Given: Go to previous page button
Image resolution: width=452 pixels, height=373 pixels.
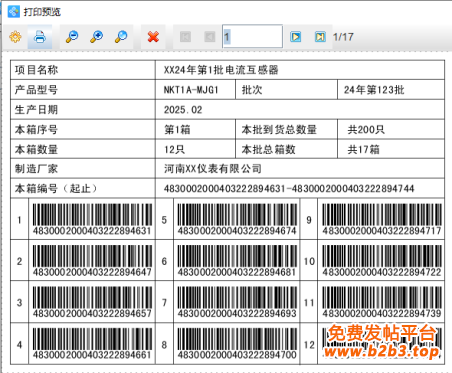Looking at the screenshot, I should 210,37.
